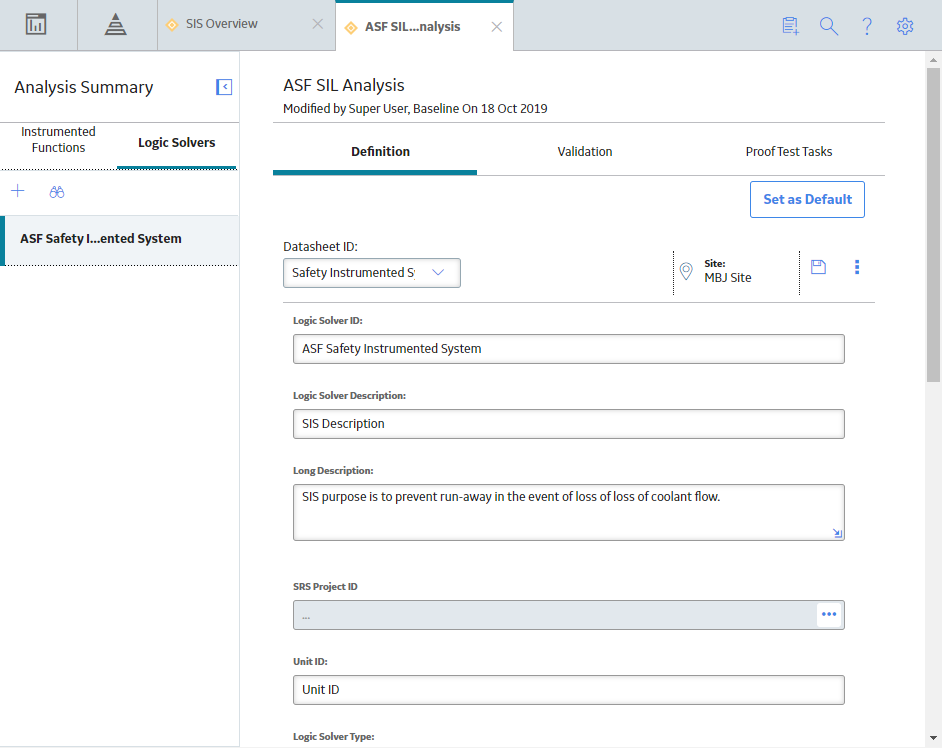Viewport: 942px width, 748px height.
Task: Click the Unit ID input field
Action: [x=568, y=690]
